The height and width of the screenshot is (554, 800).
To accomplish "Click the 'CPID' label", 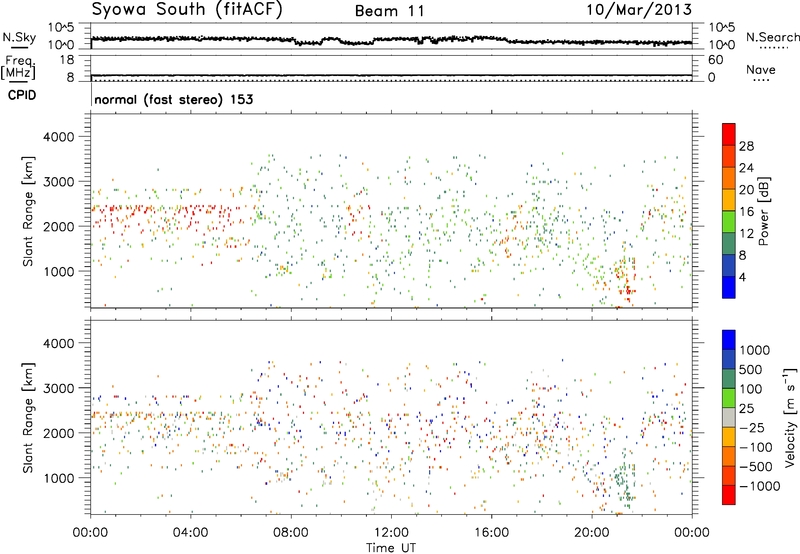I will (22, 95).
